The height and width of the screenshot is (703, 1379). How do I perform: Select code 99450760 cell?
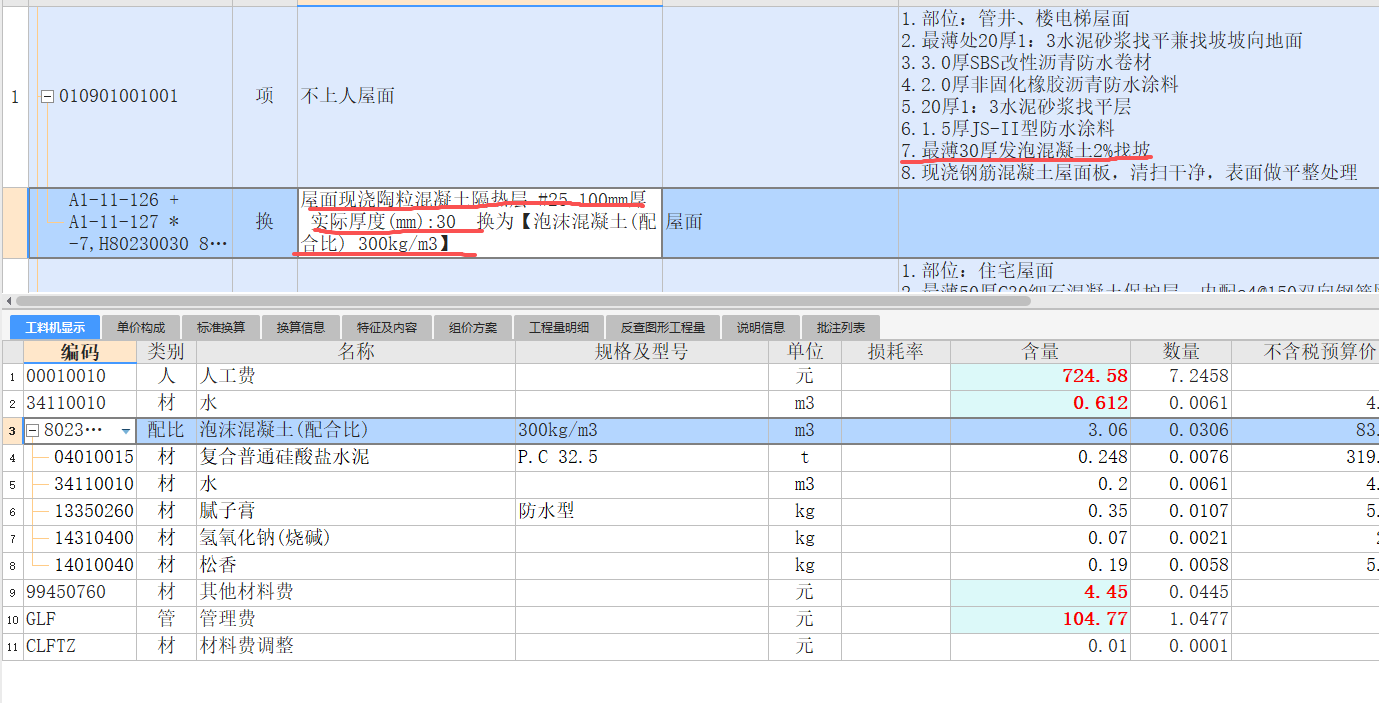coord(80,593)
